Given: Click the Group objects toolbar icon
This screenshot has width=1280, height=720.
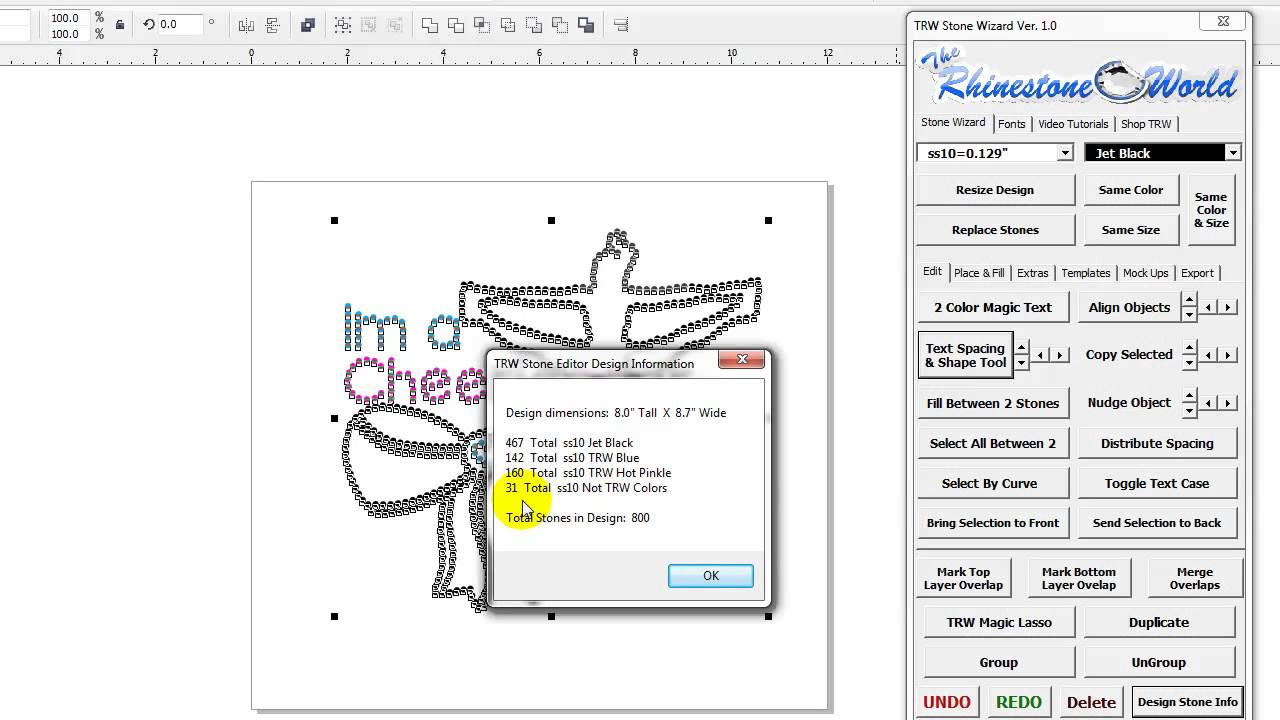Looking at the screenshot, I should [x=343, y=25].
